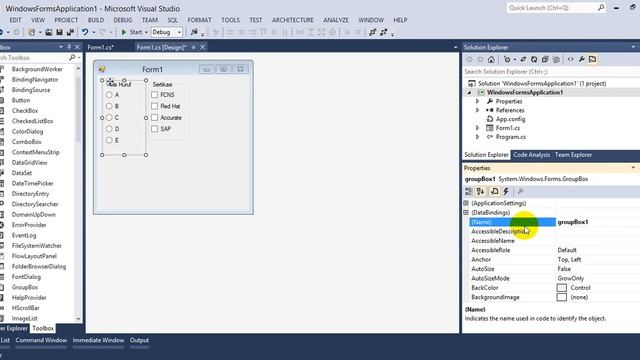Click the New Project toolbar icon
Screen dimensions: 640x360
(x=31, y=32)
